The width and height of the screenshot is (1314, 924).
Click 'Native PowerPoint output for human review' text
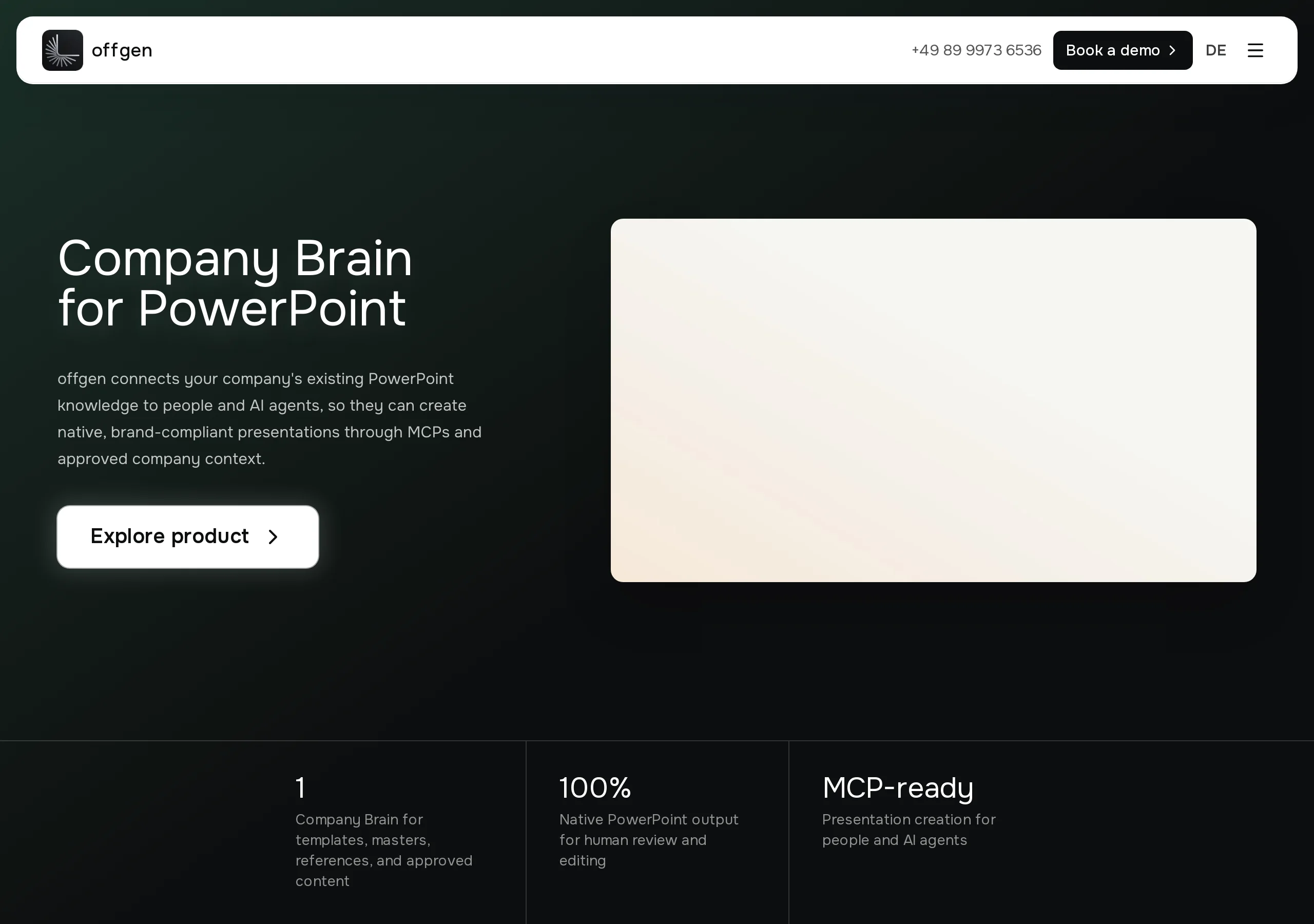[x=649, y=840]
